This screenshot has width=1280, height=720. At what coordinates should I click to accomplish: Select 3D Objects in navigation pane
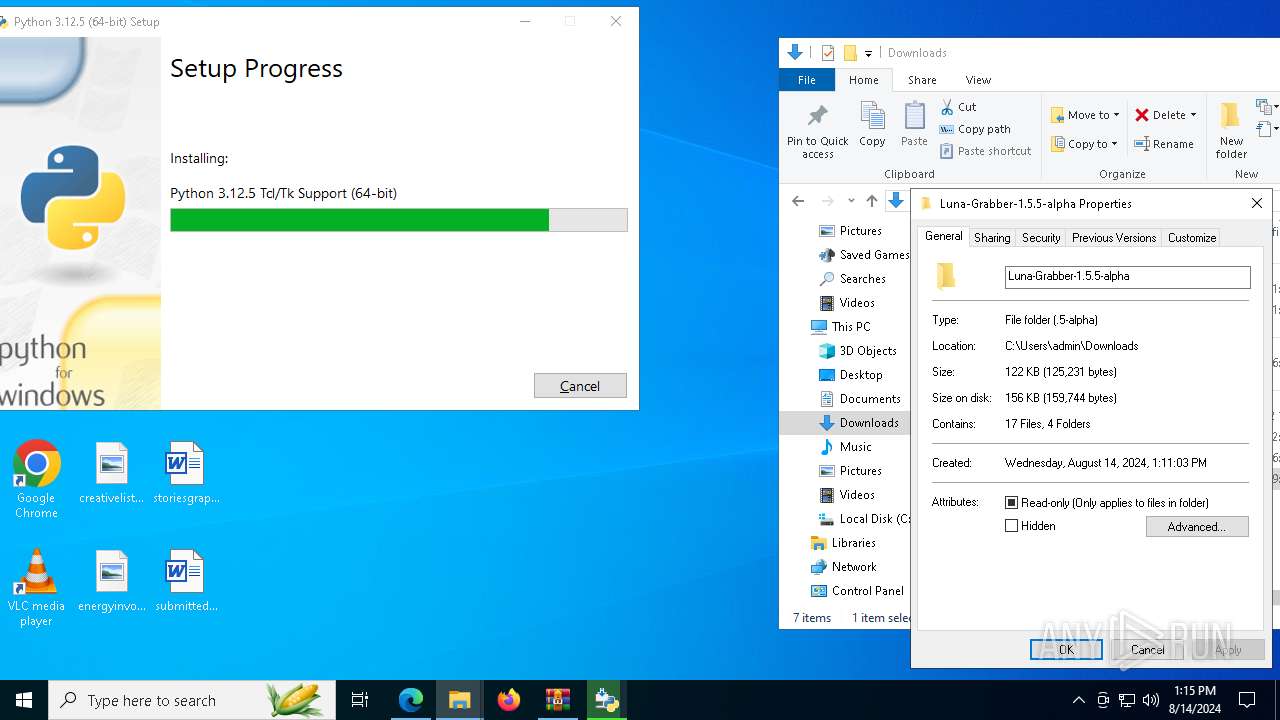click(857, 351)
